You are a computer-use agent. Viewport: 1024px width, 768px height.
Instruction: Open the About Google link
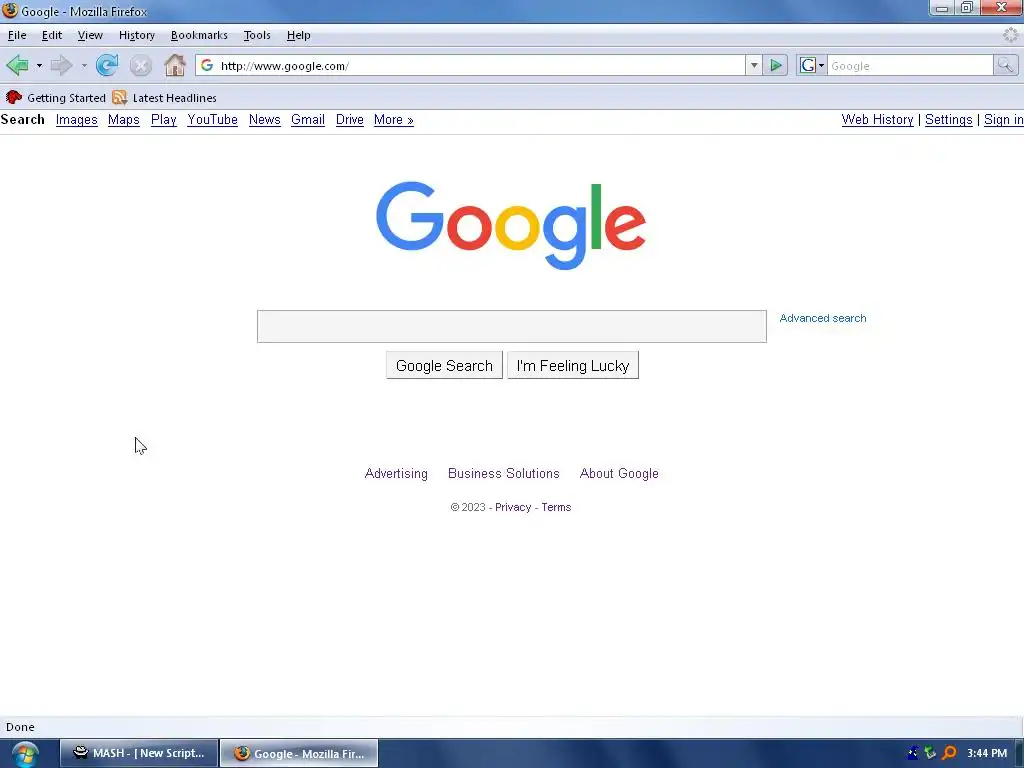pyautogui.click(x=619, y=473)
